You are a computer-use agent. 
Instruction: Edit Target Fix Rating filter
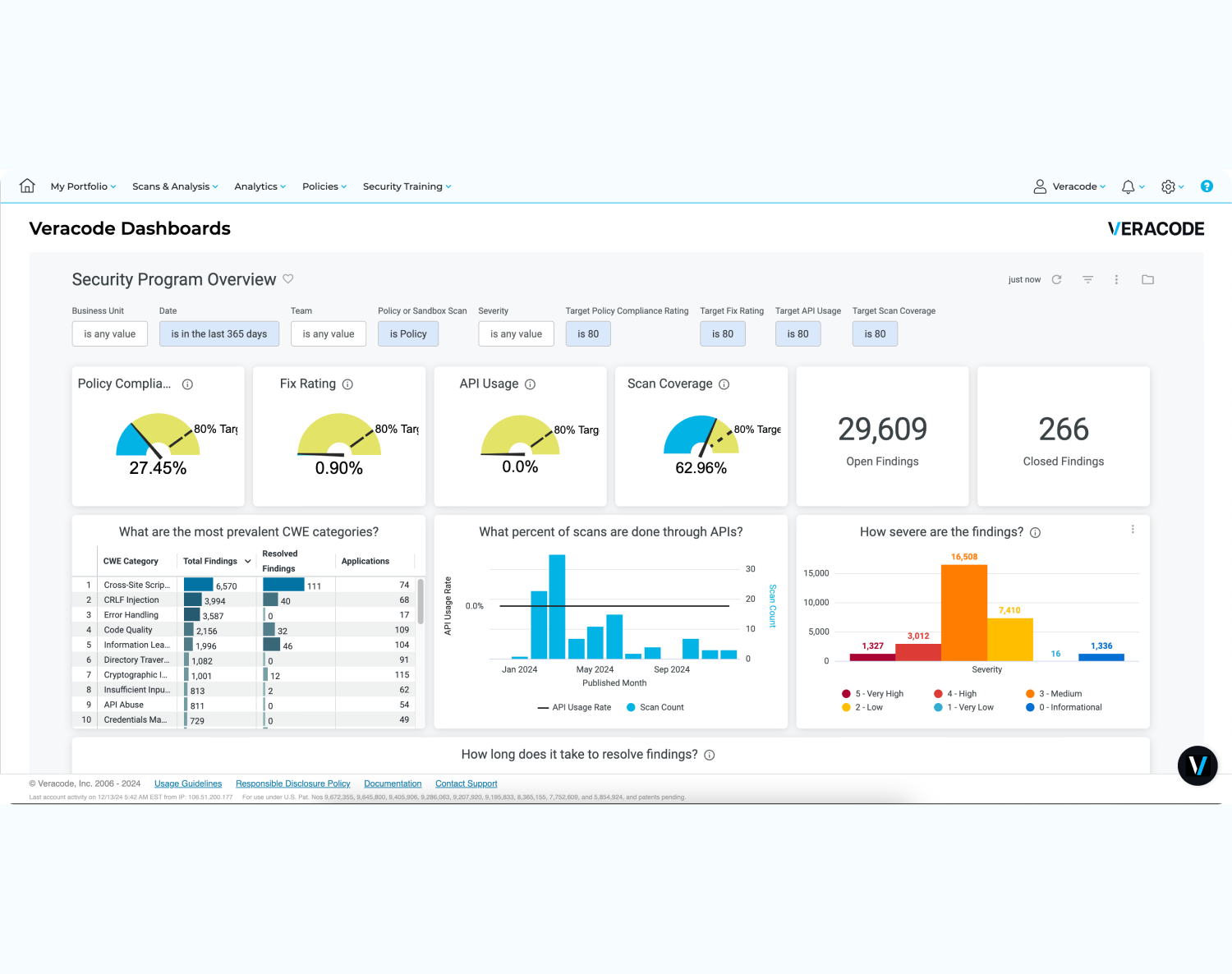(x=723, y=334)
